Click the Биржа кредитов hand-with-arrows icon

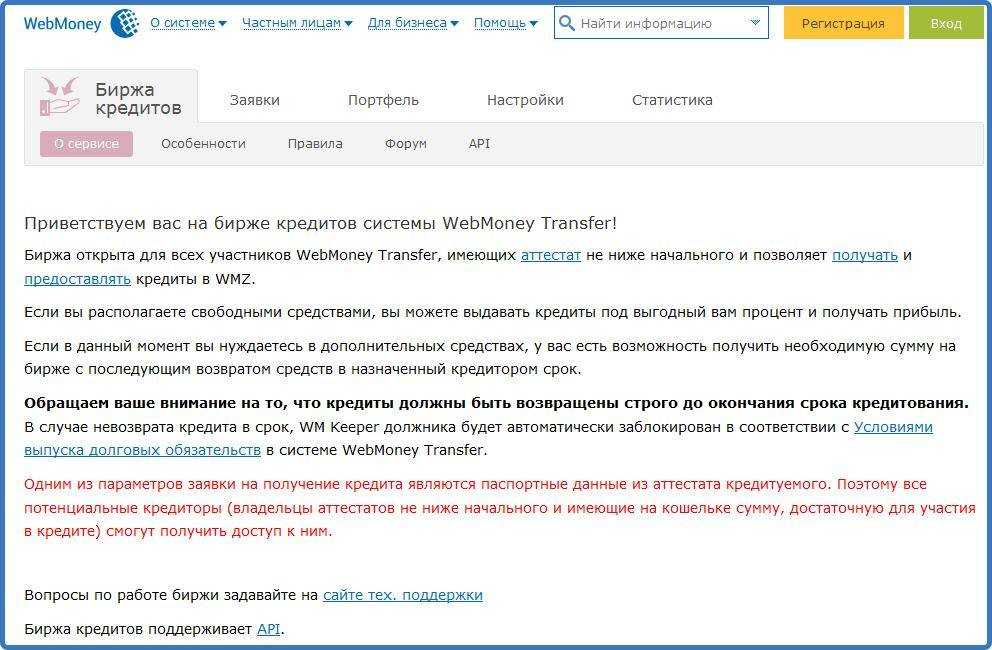click(58, 96)
